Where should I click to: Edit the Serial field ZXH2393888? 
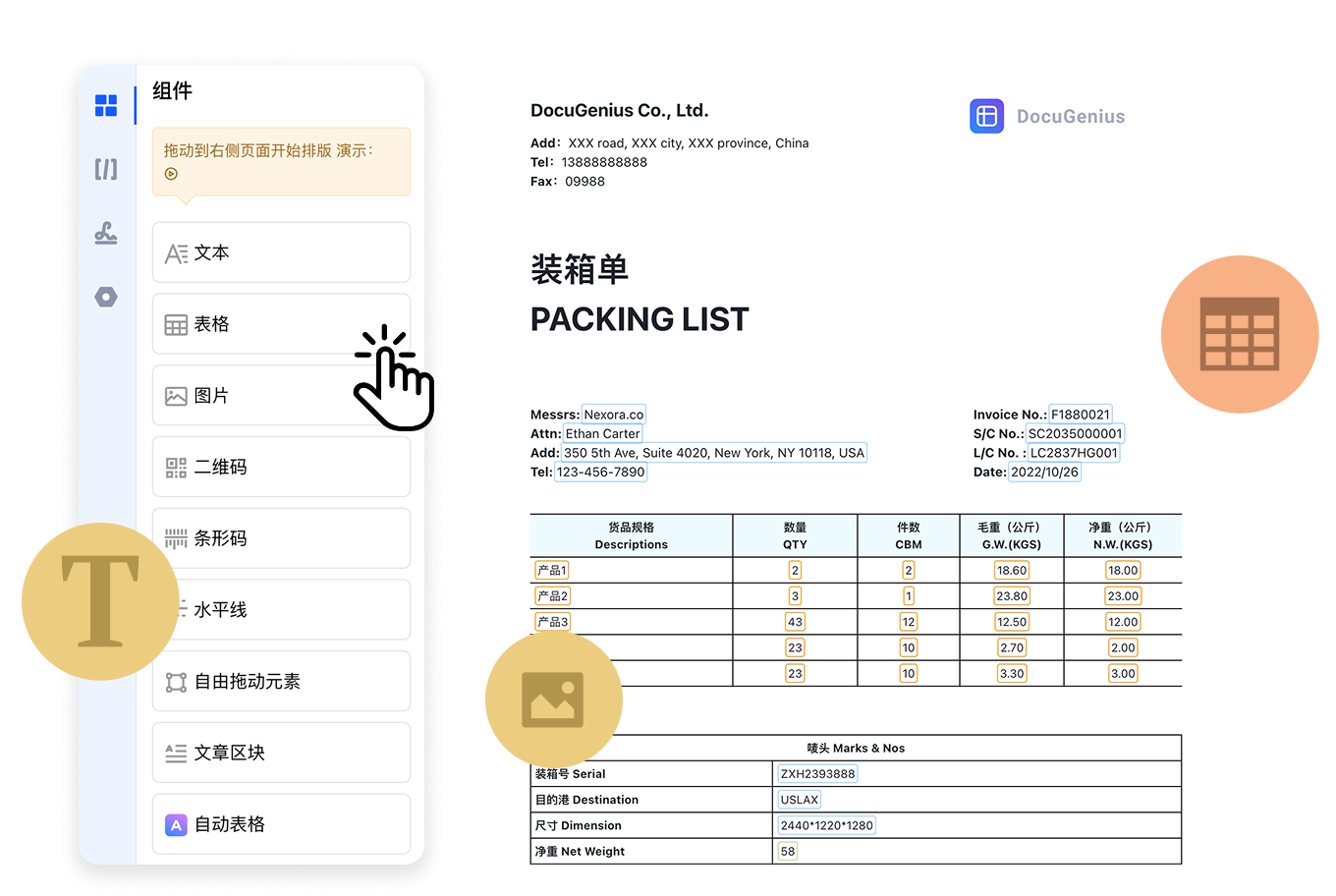(817, 774)
